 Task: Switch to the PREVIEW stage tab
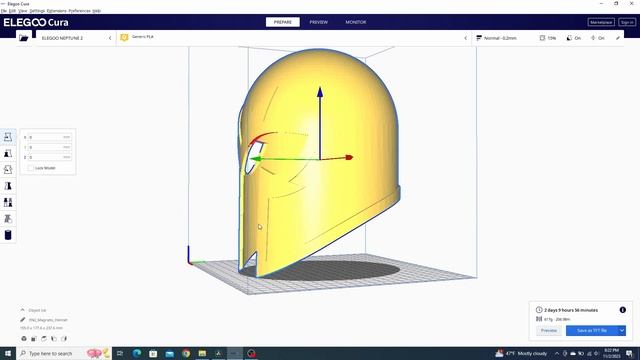318,22
